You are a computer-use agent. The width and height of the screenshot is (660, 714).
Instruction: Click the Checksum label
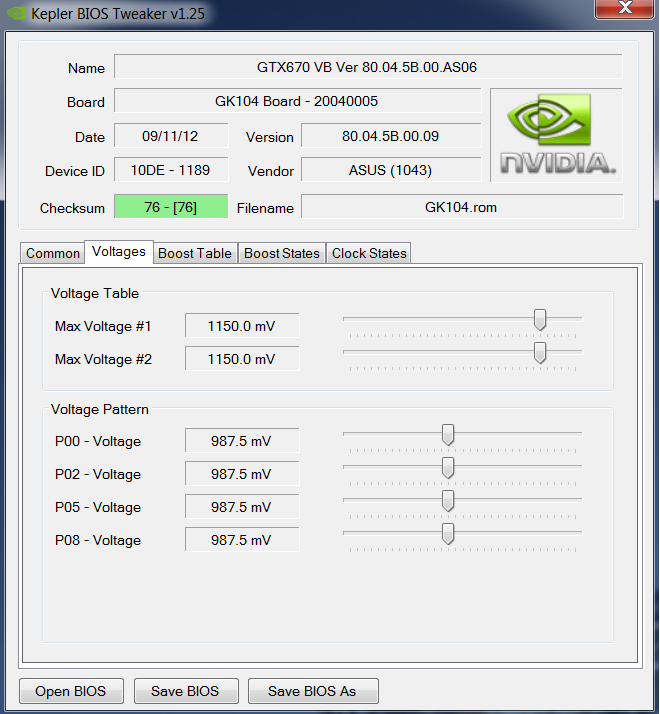coord(72,208)
